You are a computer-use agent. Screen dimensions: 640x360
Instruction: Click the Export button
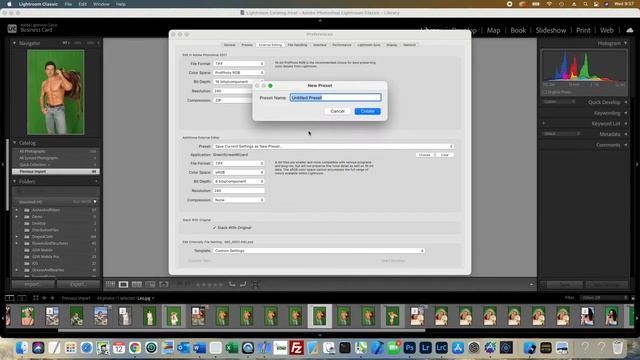[x=78, y=284]
